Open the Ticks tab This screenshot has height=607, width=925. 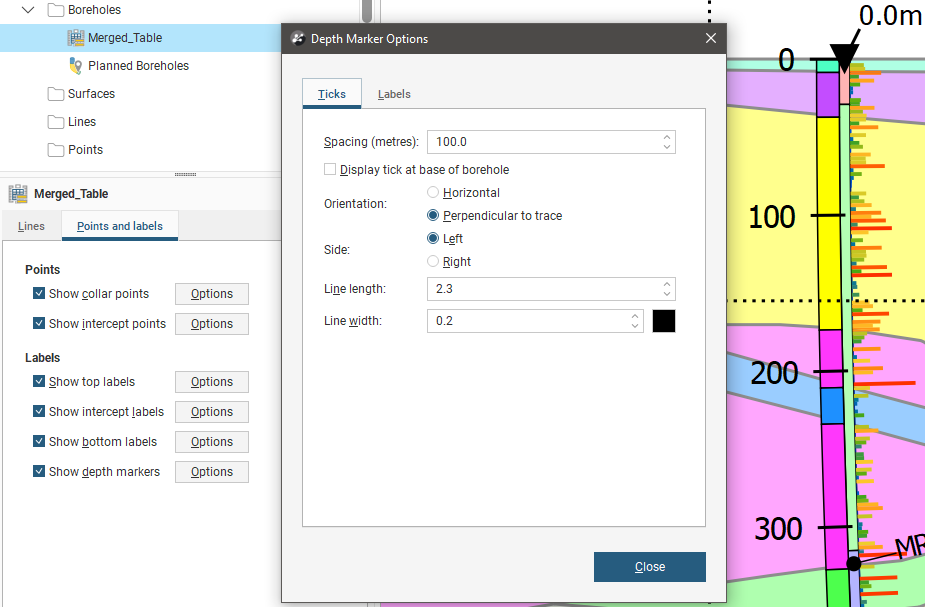(332, 94)
